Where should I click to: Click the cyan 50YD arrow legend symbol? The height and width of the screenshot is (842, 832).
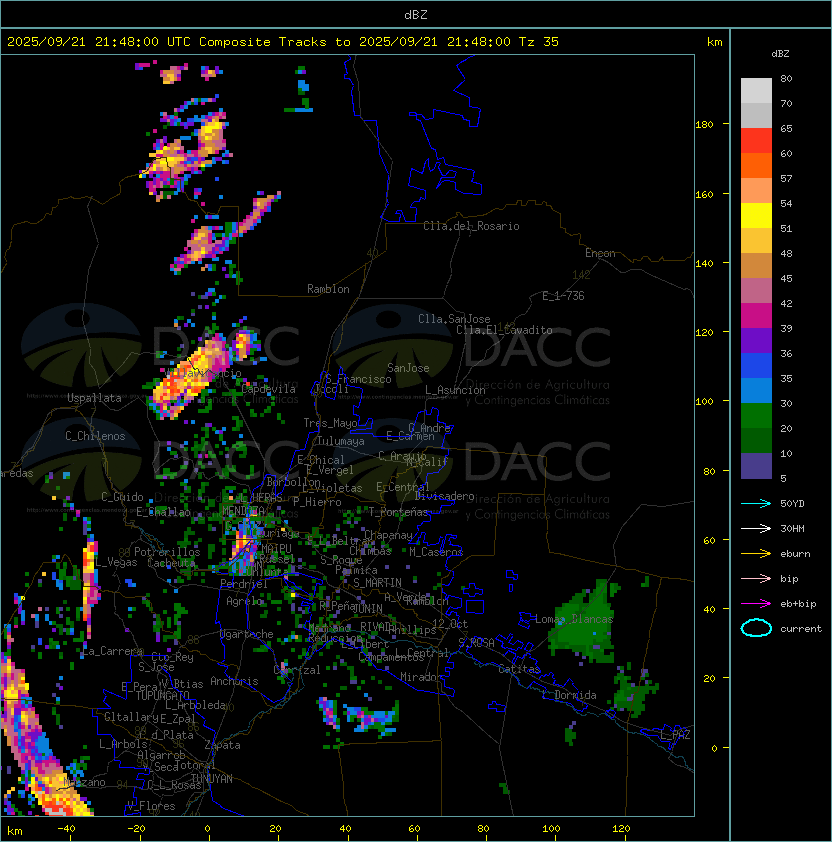point(756,504)
